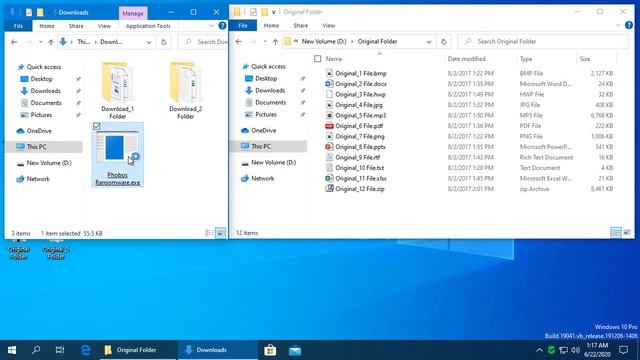The image size is (640, 360).
Task: Open taskbar Search
Action: point(36,350)
